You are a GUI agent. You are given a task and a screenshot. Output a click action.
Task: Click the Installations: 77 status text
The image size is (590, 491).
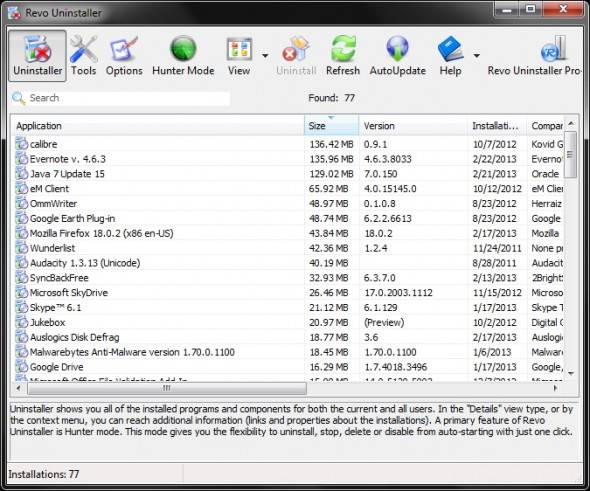44,474
